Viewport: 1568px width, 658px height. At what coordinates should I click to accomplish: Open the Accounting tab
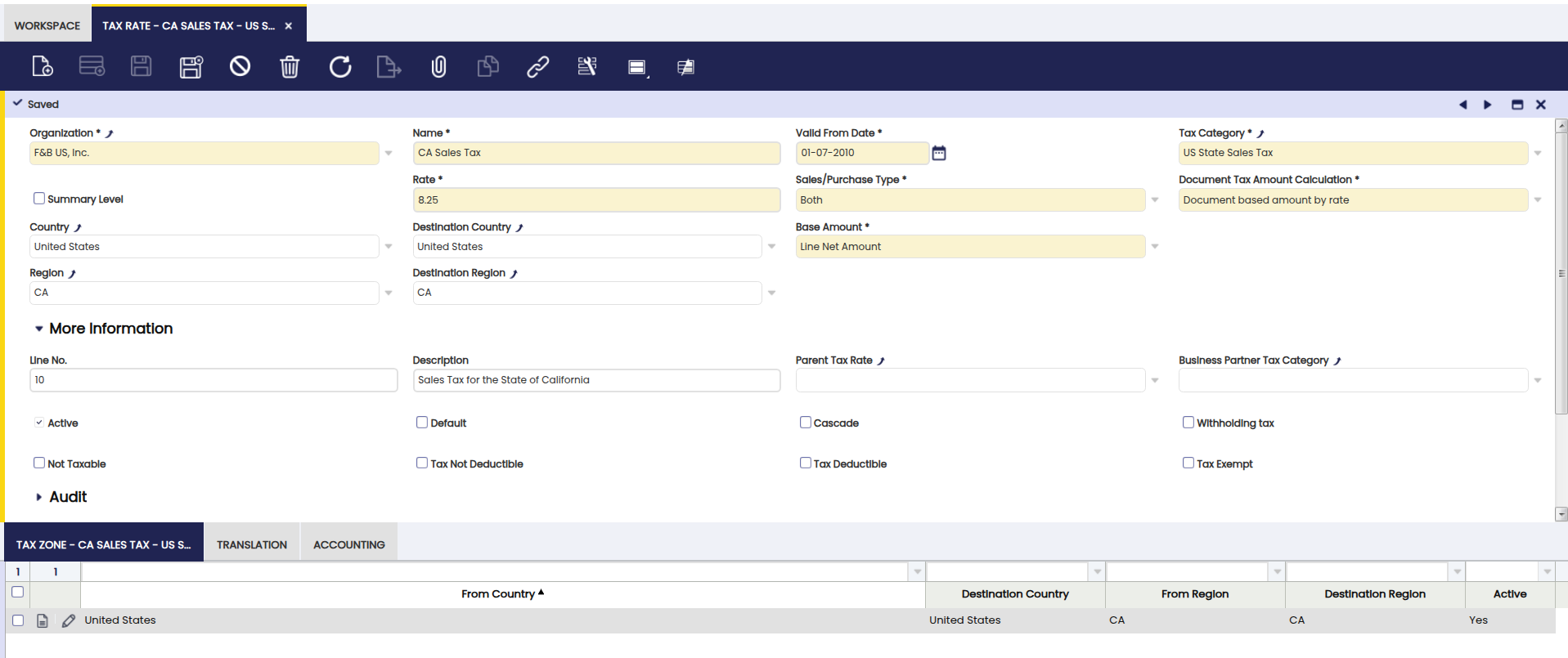(348, 544)
